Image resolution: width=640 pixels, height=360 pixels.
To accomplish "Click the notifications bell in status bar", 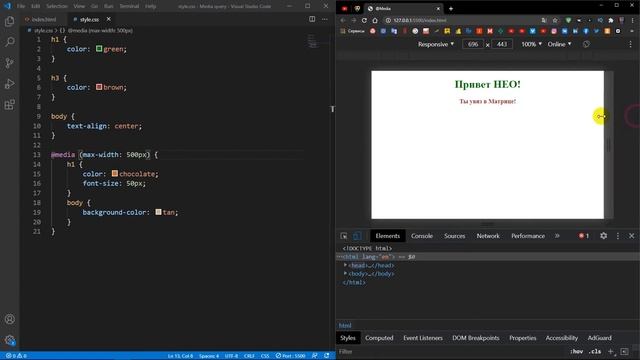I will pyautogui.click(x=327, y=356).
